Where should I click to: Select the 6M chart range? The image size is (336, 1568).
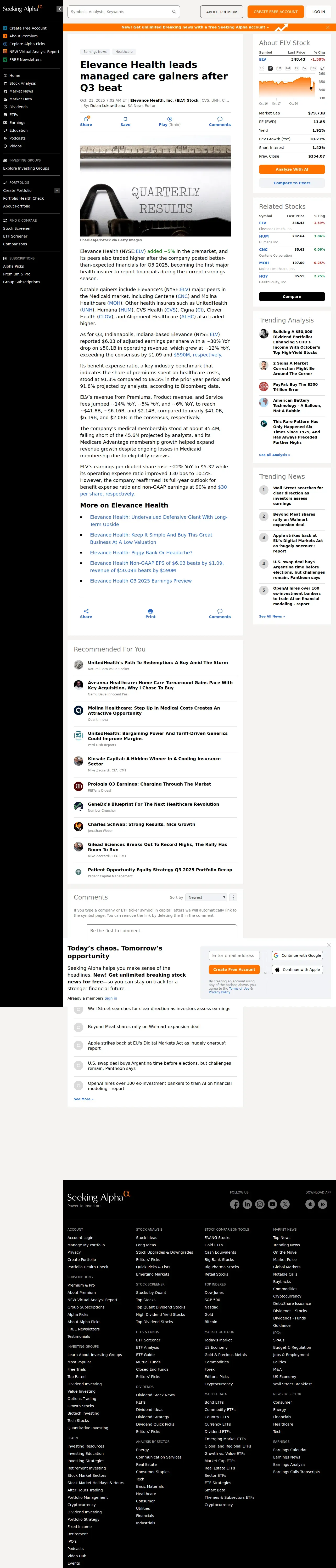(x=288, y=68)
